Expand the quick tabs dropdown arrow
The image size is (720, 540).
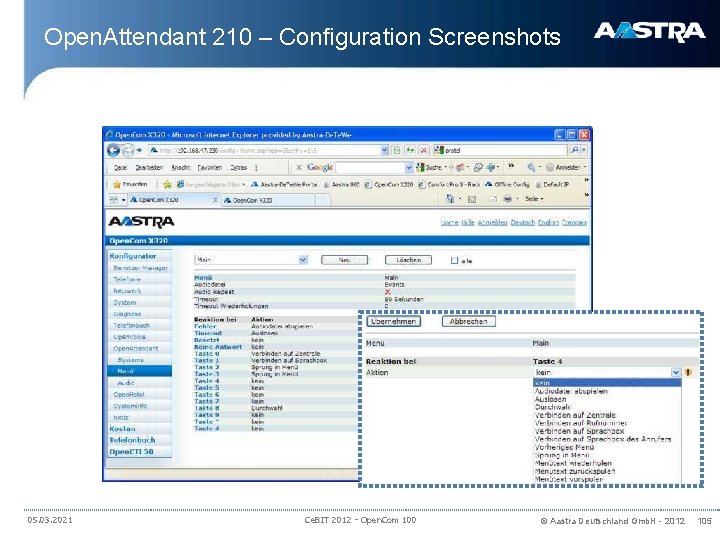coord(123,200)
